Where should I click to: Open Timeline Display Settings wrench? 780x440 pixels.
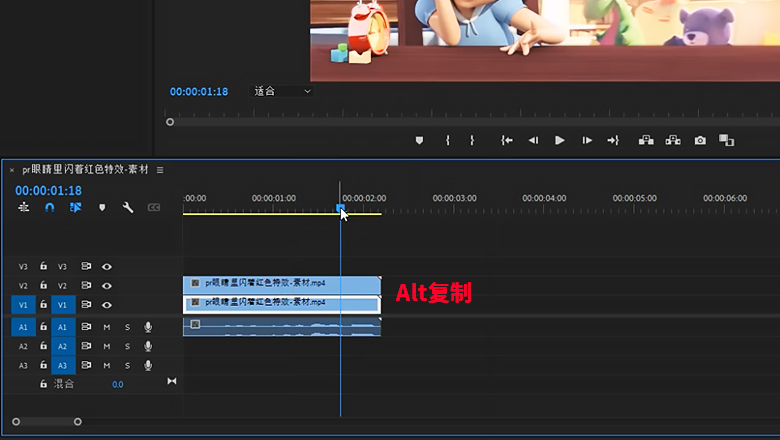[128, 207]
